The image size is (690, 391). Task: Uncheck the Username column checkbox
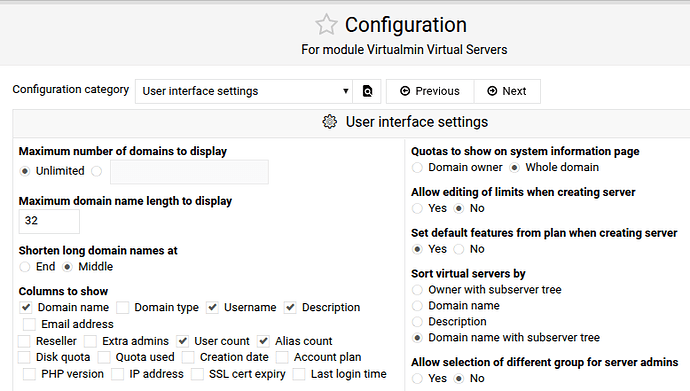213,307
